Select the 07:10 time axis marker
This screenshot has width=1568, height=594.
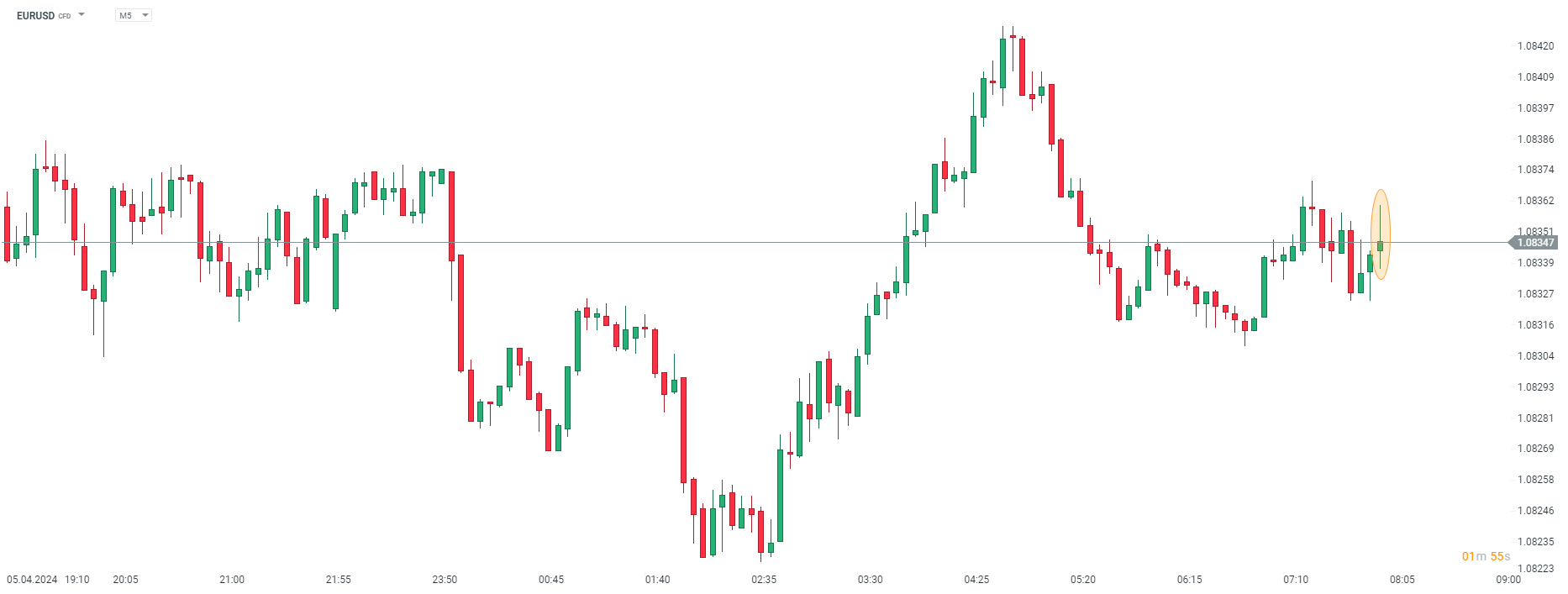(1296, 580)
